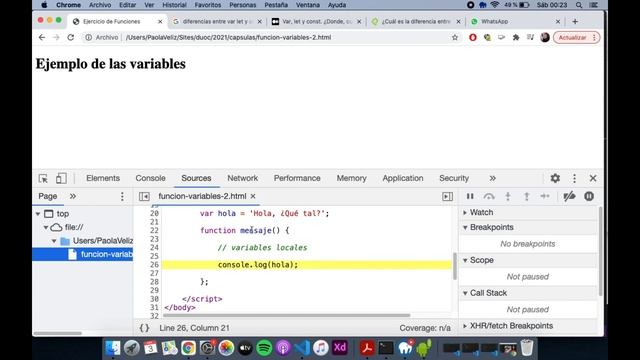640x360 pixels.
Task: Open Visual Studio Code from the Dock
Action: coord(302,348)
